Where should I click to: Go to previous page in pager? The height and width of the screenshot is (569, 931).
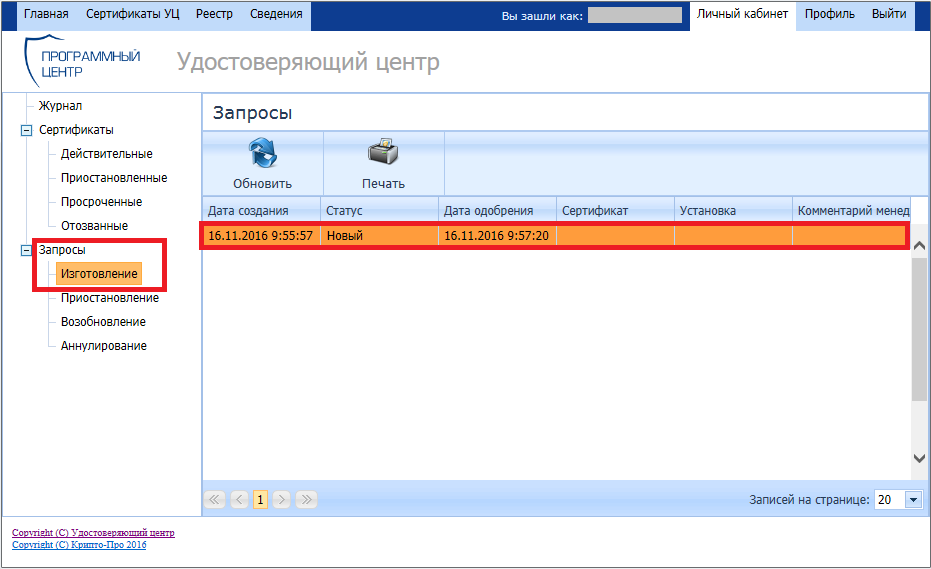pyautogui.click(x=239, y=499)
